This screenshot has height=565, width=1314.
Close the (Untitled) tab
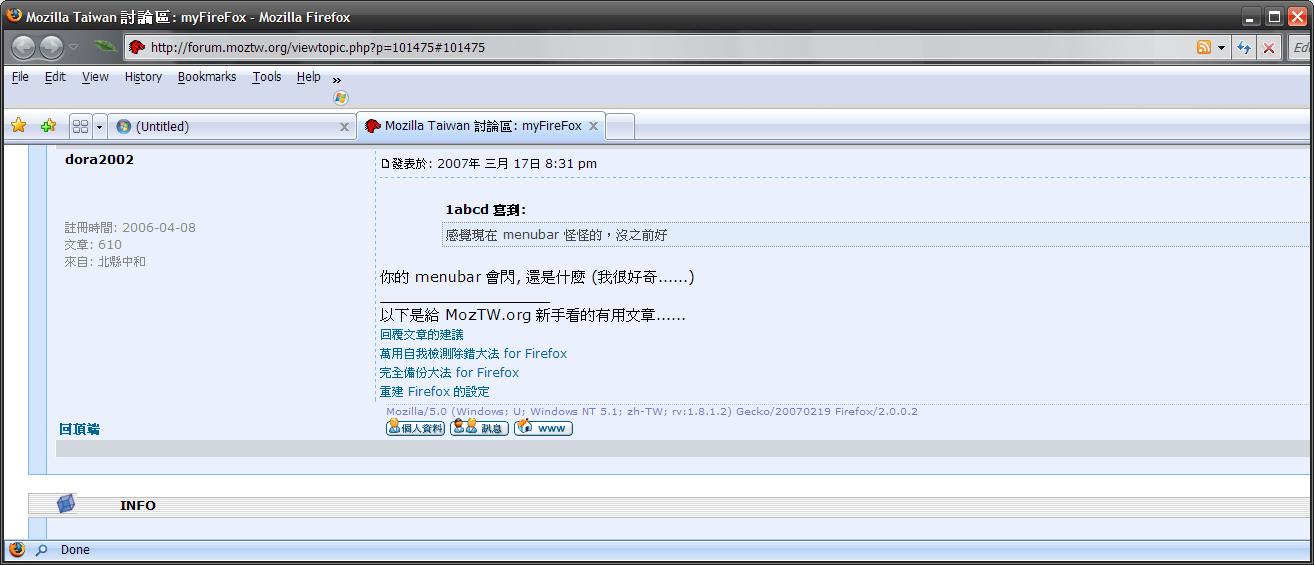click(344, 127)
